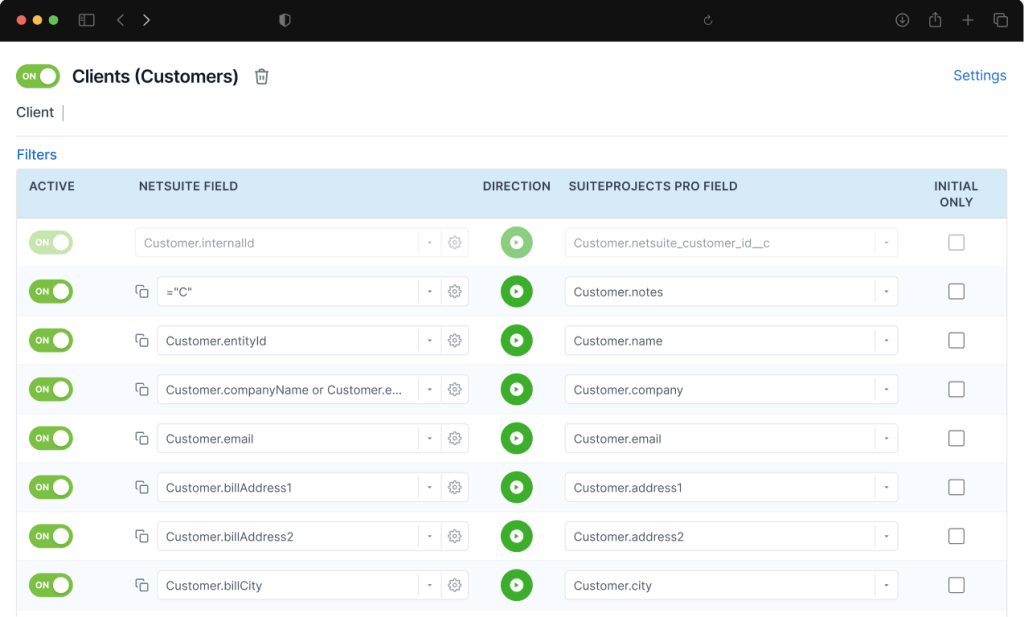The image size is (1024, 617).
Task: Open the Settings link
Action: coord(980,76)
